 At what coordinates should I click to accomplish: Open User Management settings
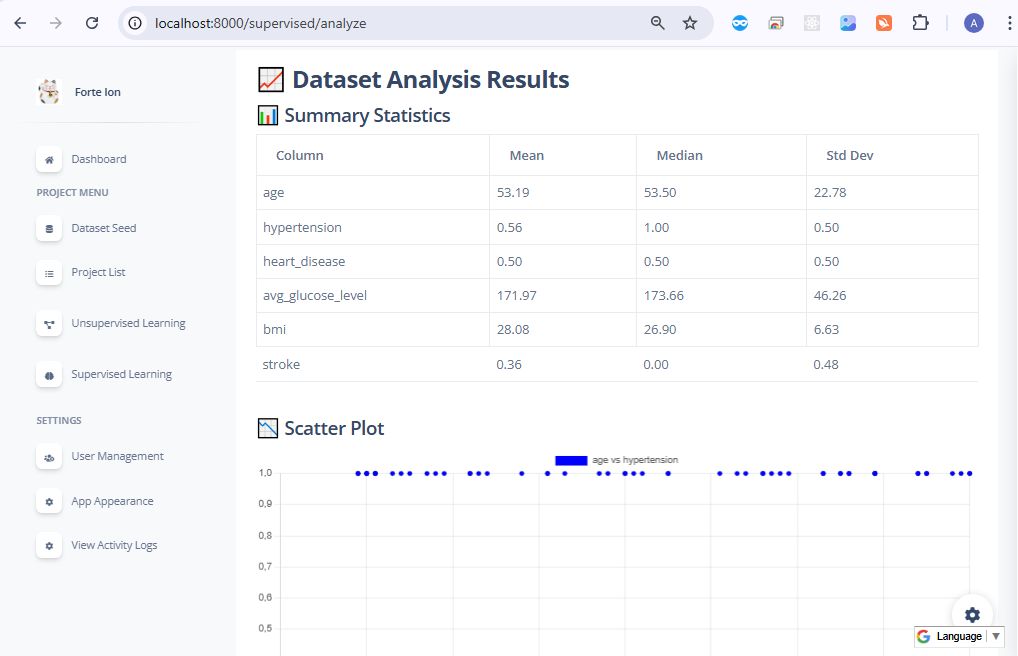pyautogui.click(x=118, y=456)
